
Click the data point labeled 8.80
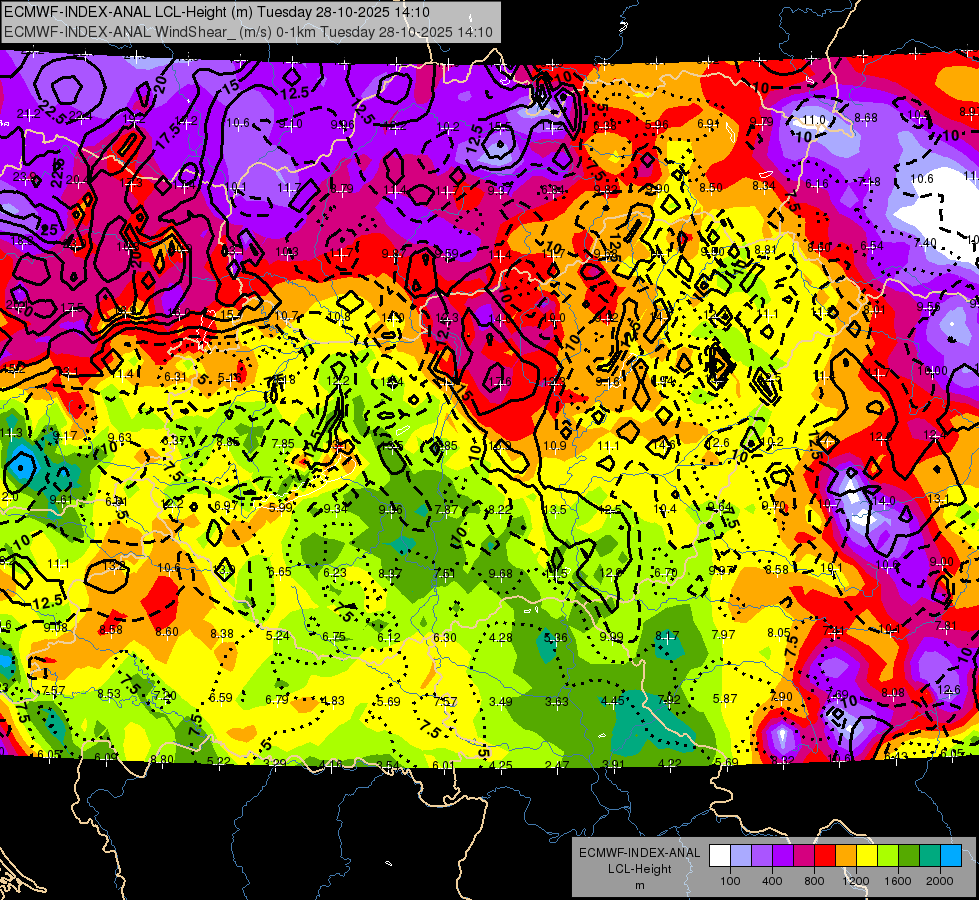pos(162,759)
